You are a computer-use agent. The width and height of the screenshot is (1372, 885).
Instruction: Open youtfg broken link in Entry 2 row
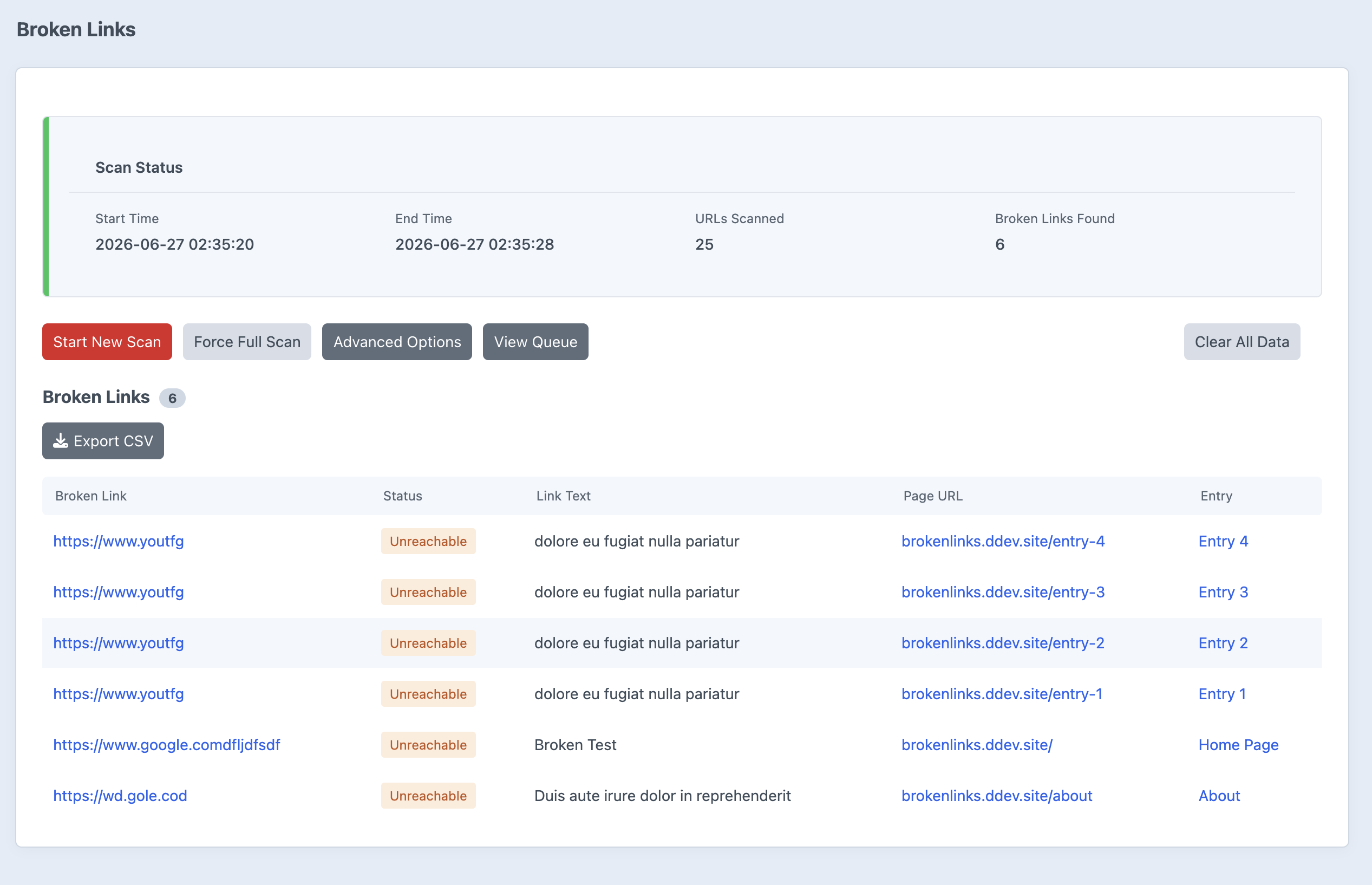[x=119, y=643]
